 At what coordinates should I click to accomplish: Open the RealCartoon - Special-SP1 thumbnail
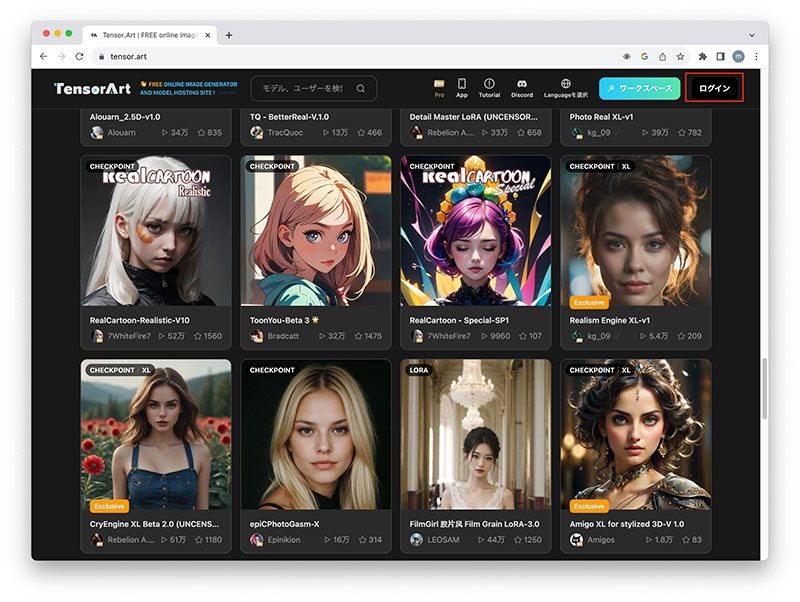point(476,231)
